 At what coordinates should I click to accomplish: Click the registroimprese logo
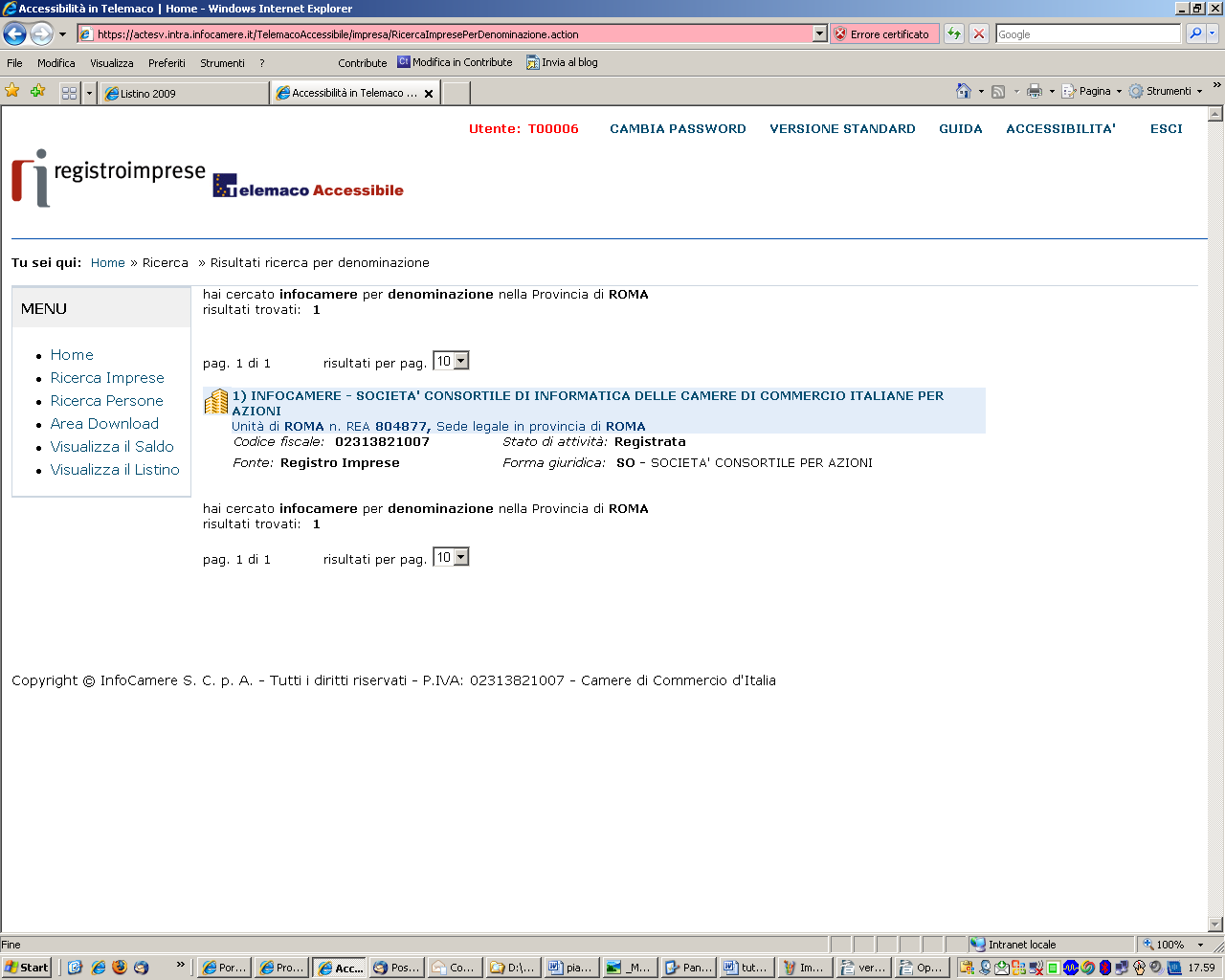(108, 177)
